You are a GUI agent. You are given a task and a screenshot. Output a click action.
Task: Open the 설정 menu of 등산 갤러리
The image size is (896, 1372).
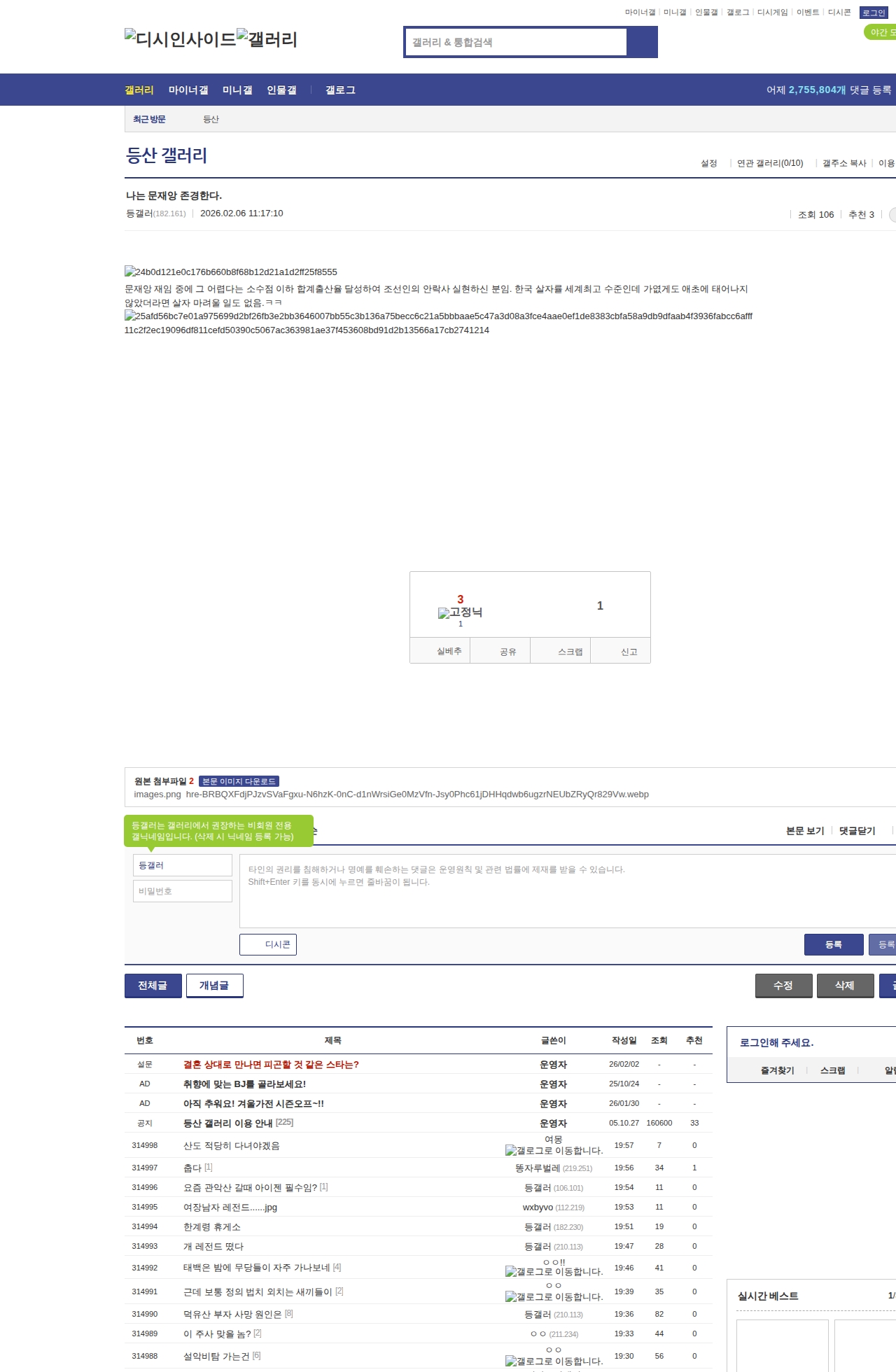(x=709, y=163)
